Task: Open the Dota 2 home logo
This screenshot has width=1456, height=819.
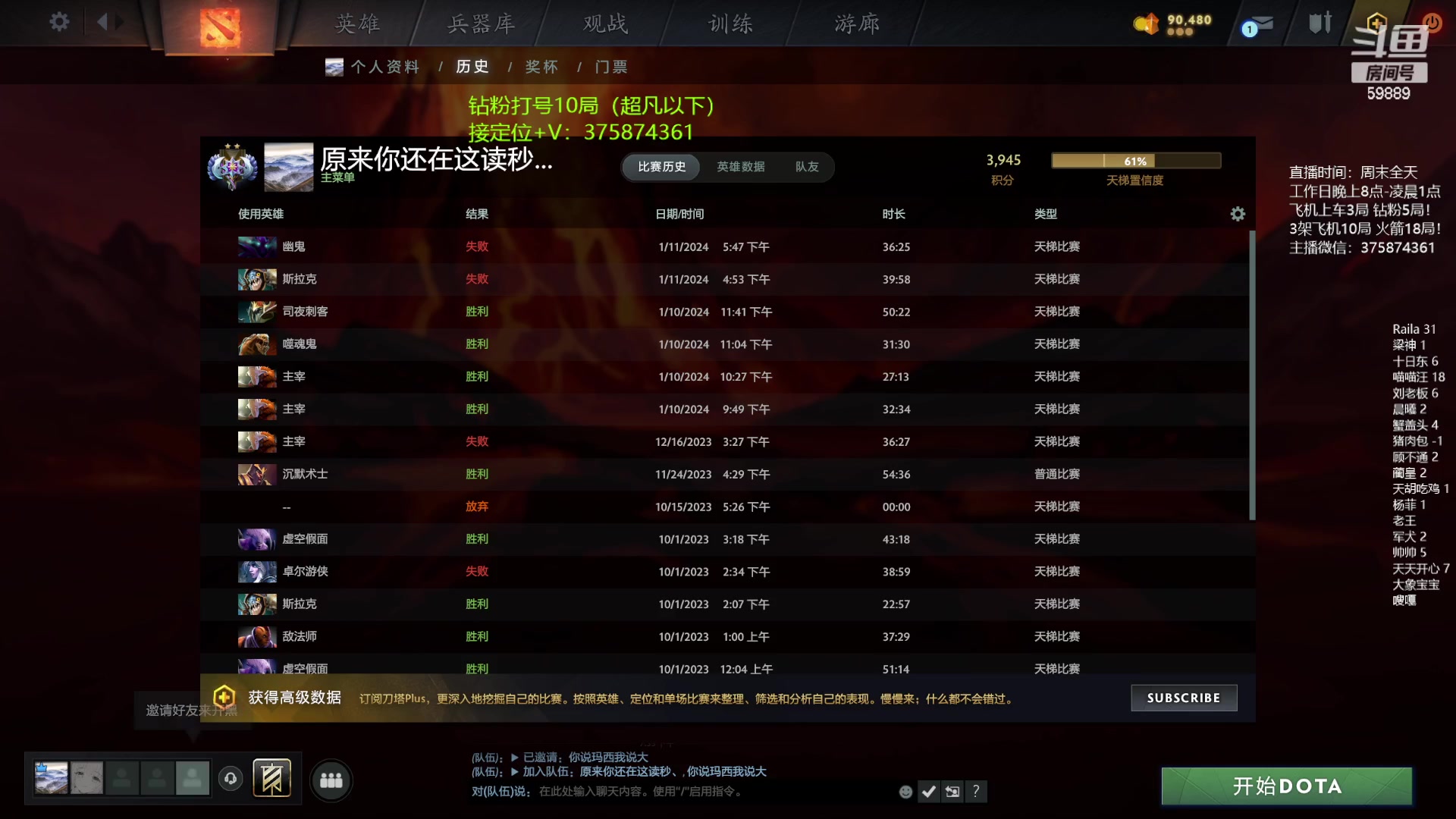Action: pyautogui.click(x=220, y=27)
